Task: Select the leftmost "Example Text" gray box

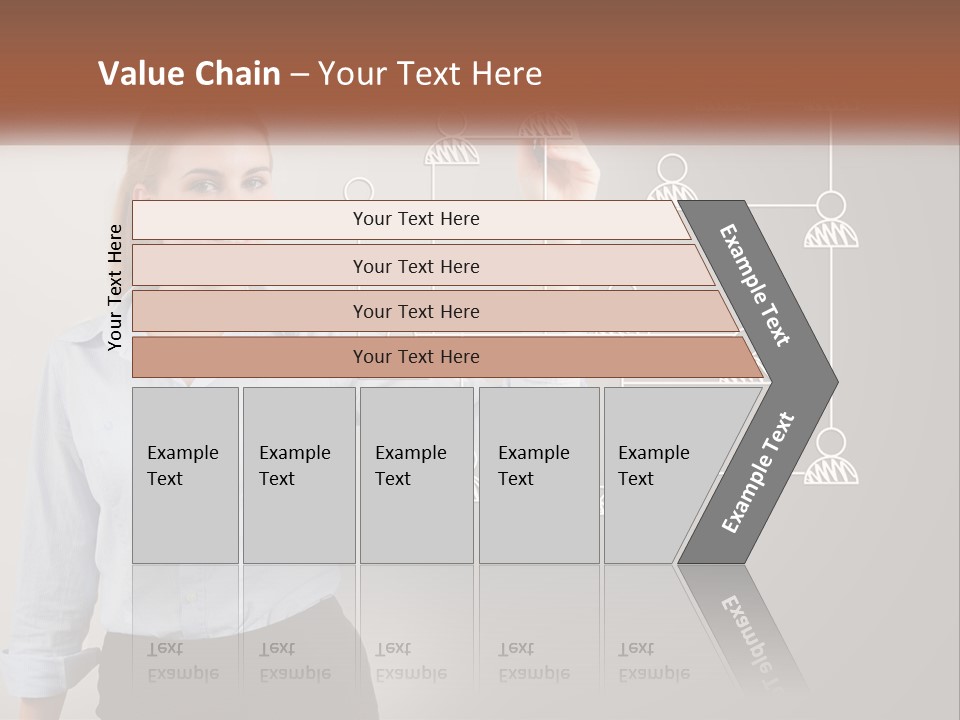Action: pos(185,475)
